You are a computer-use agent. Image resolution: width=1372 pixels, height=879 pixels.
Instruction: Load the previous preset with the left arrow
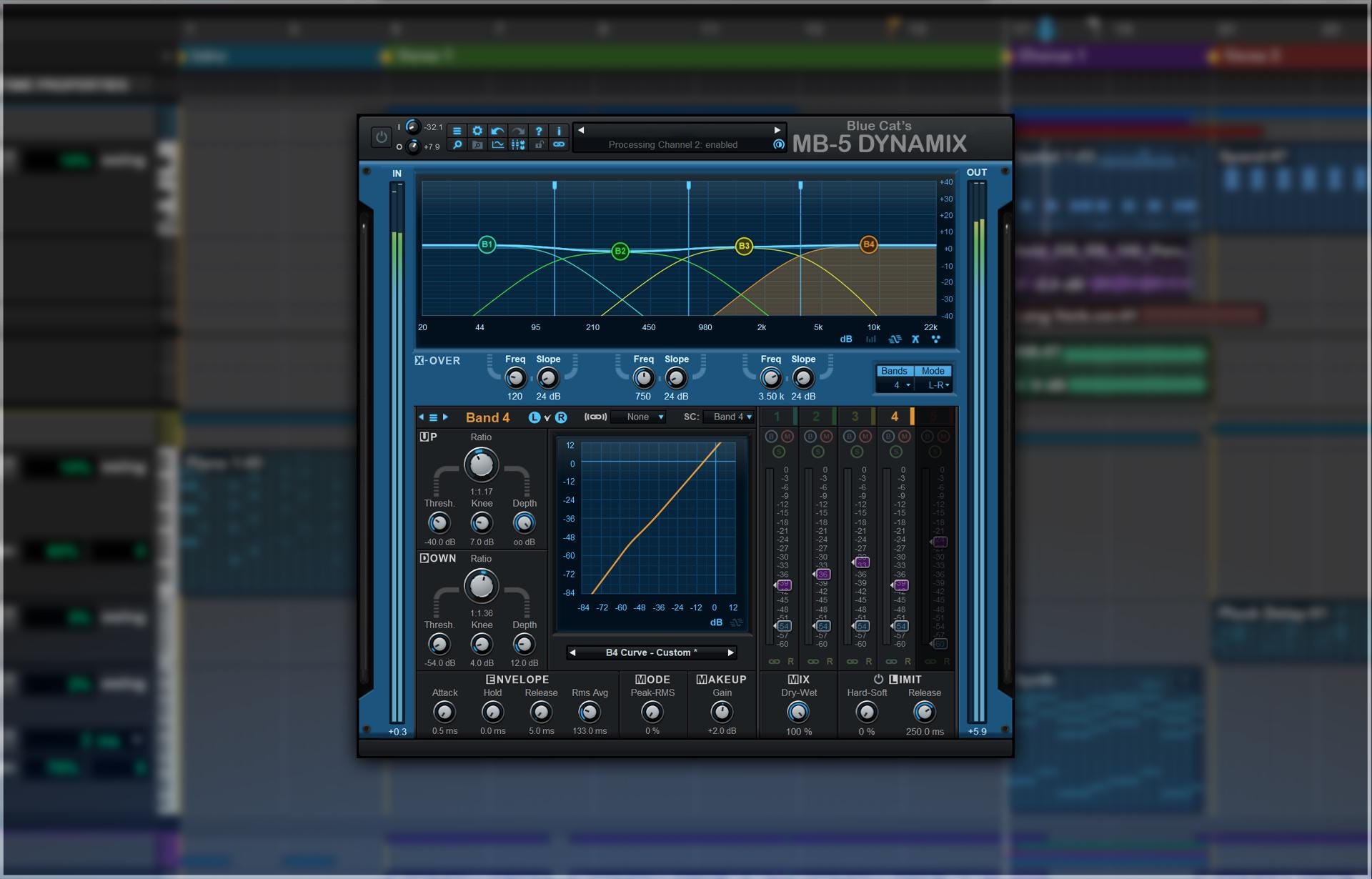(x=581, y=130)
